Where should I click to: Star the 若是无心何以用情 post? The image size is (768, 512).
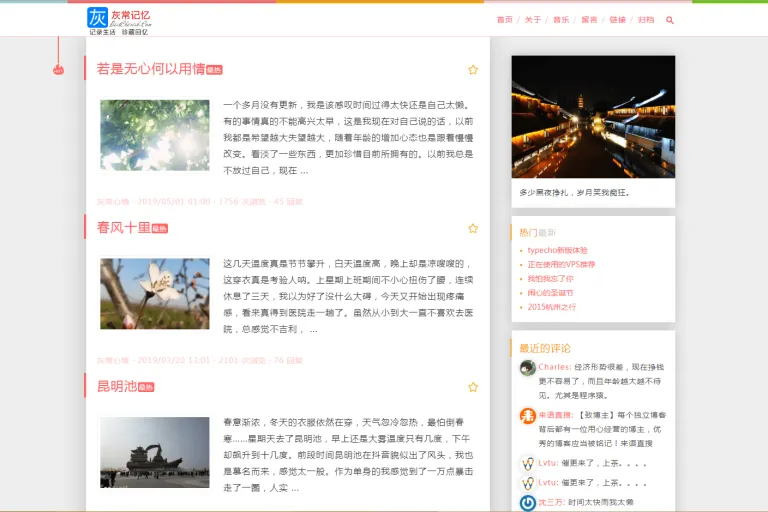(x=473, y=70)
